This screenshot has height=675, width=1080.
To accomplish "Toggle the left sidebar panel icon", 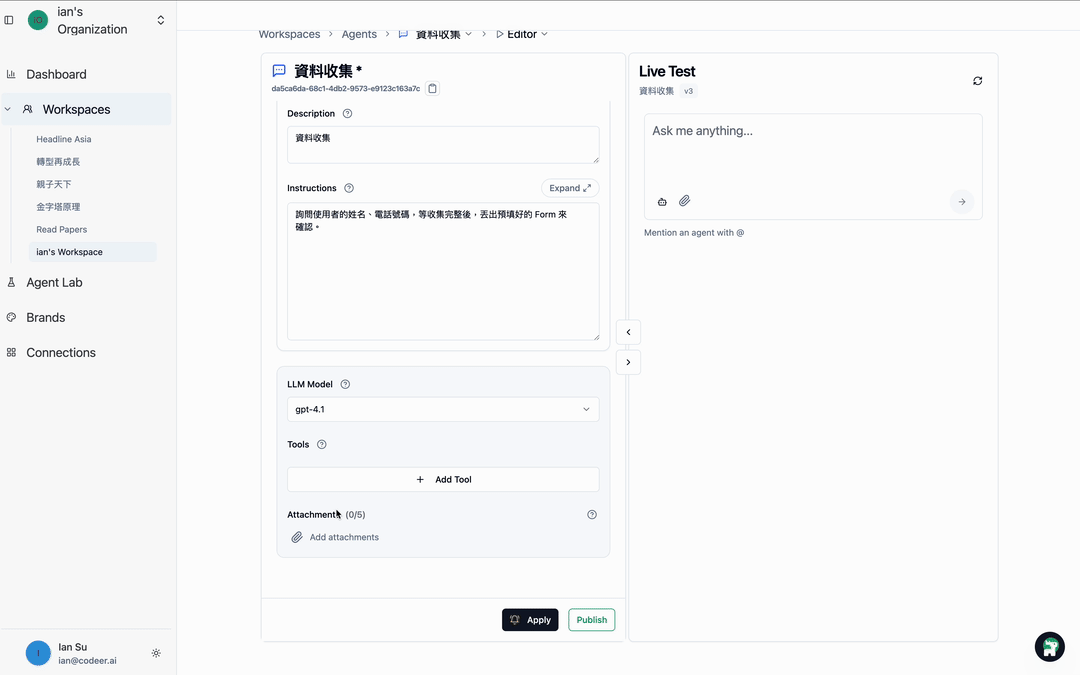I will 9,20.
